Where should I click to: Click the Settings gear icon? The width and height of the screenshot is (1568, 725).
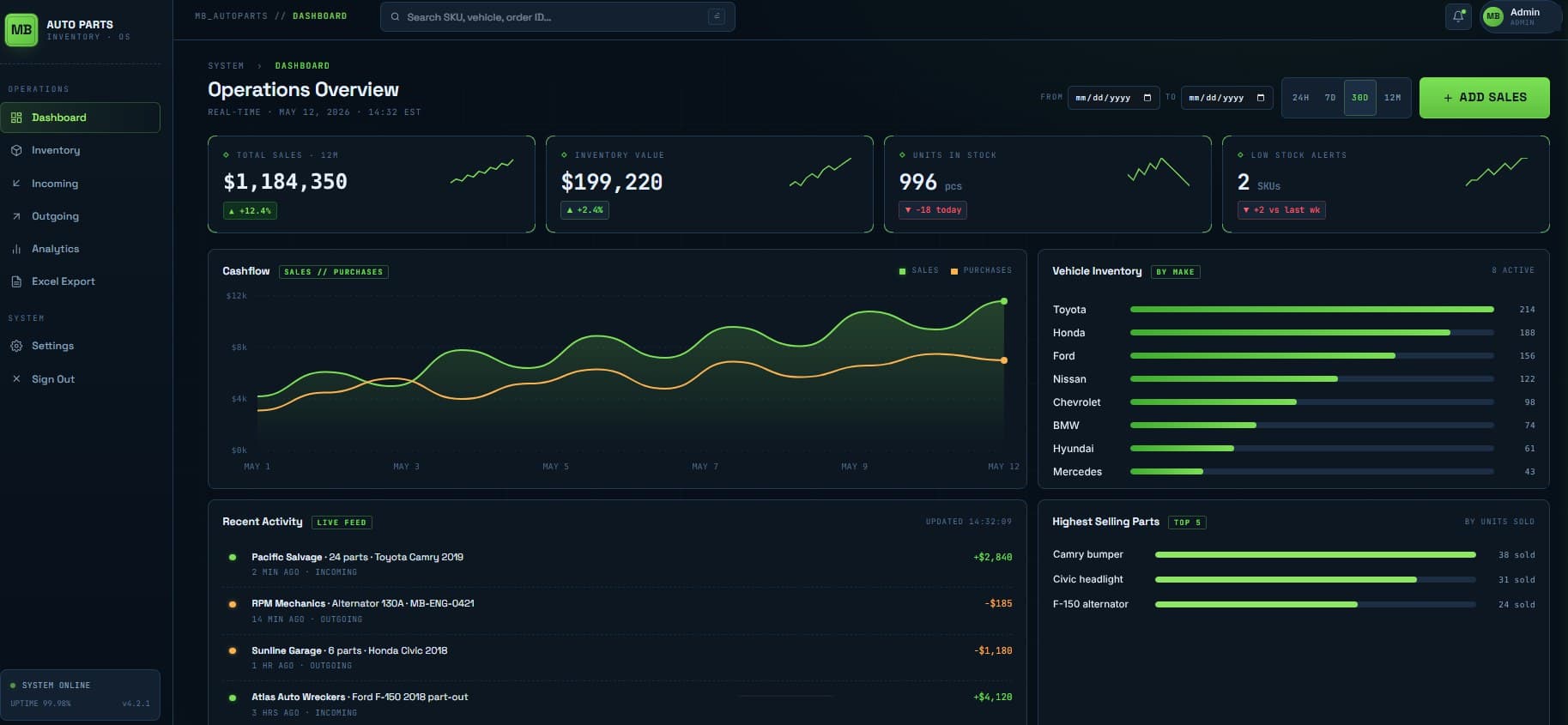point(16,346)
